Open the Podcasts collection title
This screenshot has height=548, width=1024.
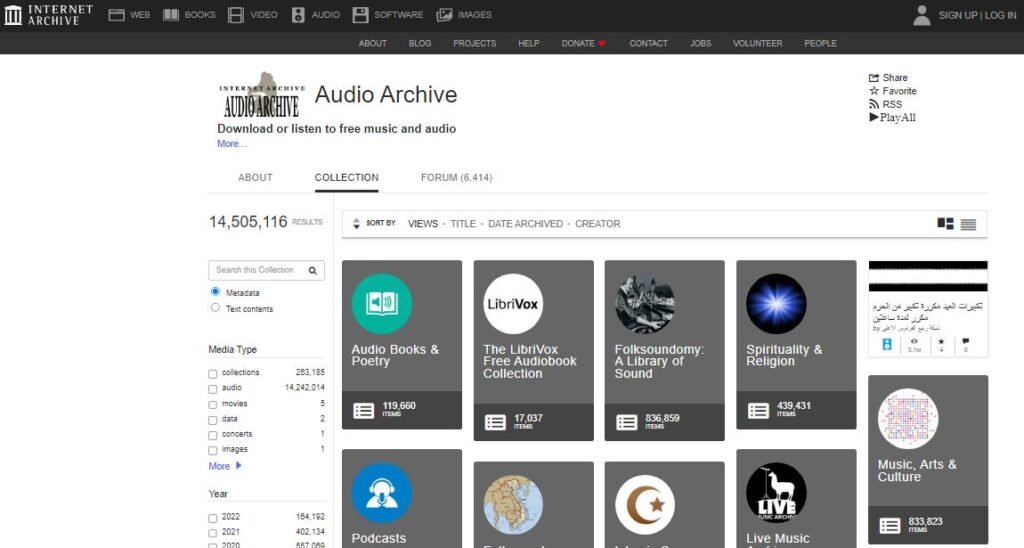pos(379,538)
